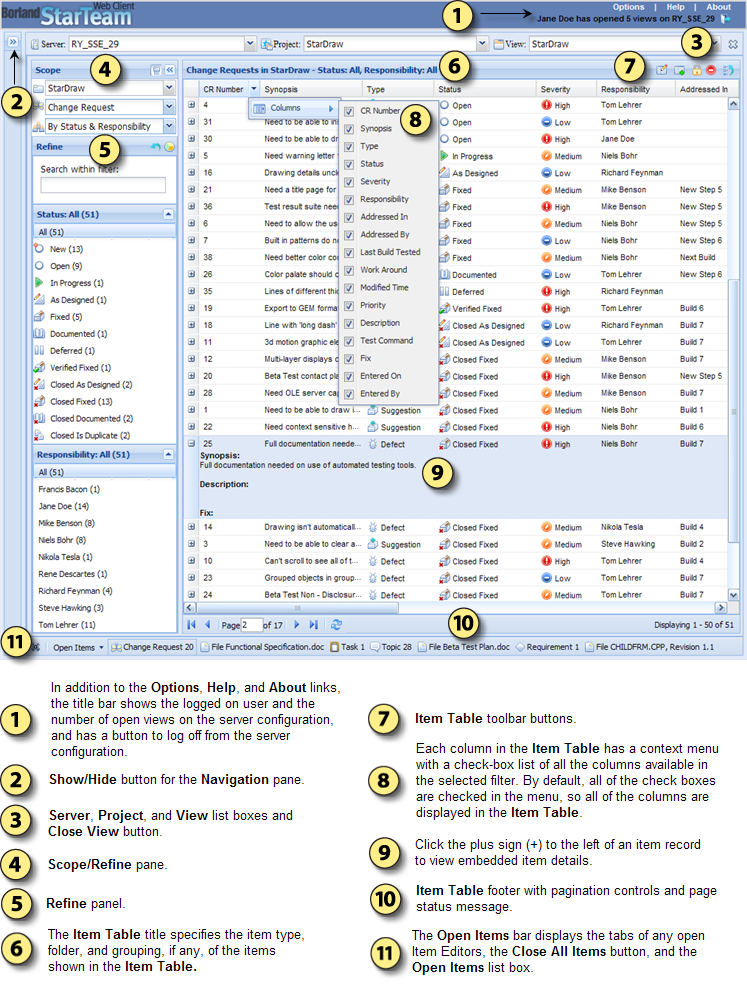
Task: Uncheck the Entered By column checkbox
Action: click(349, 394)
